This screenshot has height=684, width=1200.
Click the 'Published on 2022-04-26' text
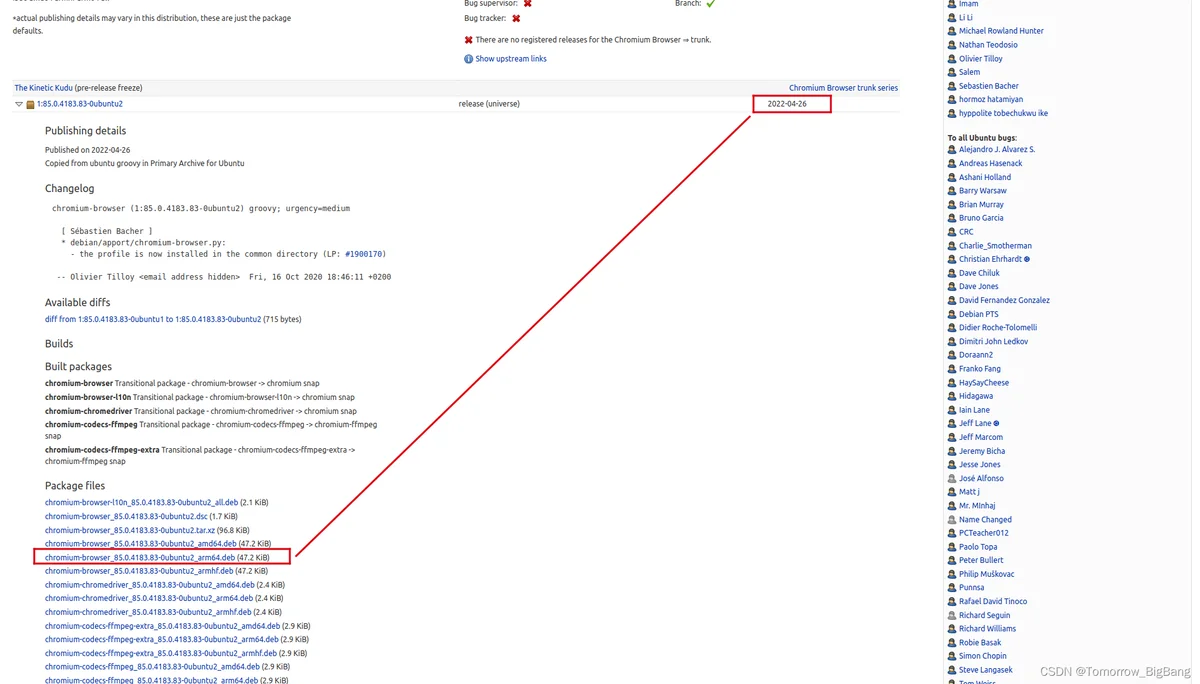click(90, 150)
